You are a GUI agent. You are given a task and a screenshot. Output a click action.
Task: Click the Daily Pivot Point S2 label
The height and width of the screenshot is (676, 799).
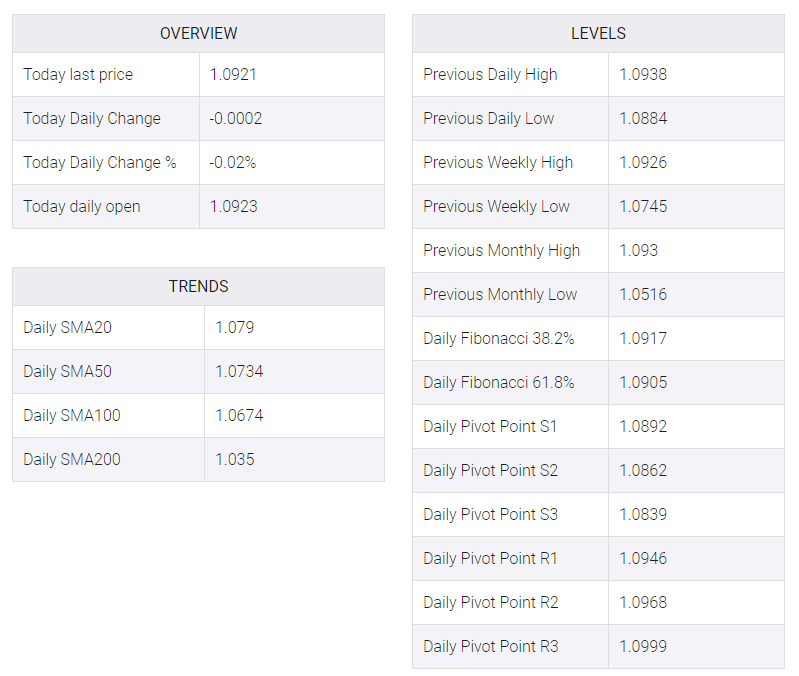tap(490, 471)
